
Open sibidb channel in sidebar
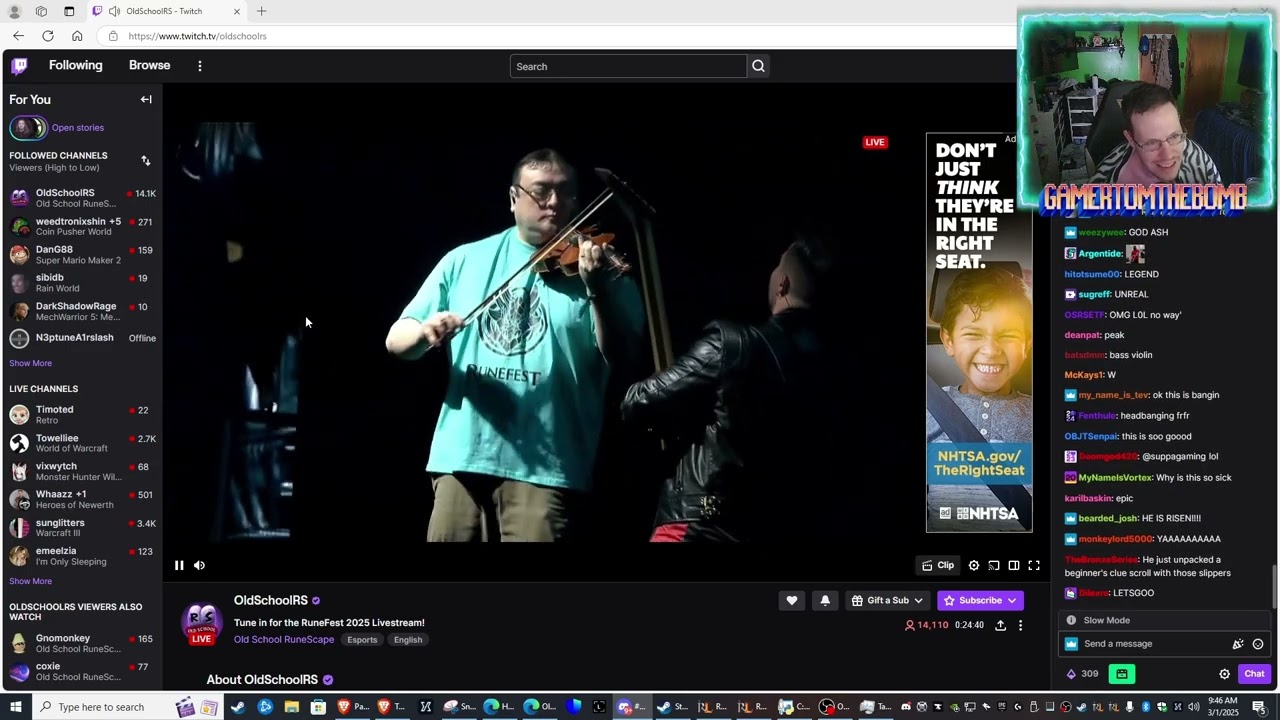[x=81, y=282]
